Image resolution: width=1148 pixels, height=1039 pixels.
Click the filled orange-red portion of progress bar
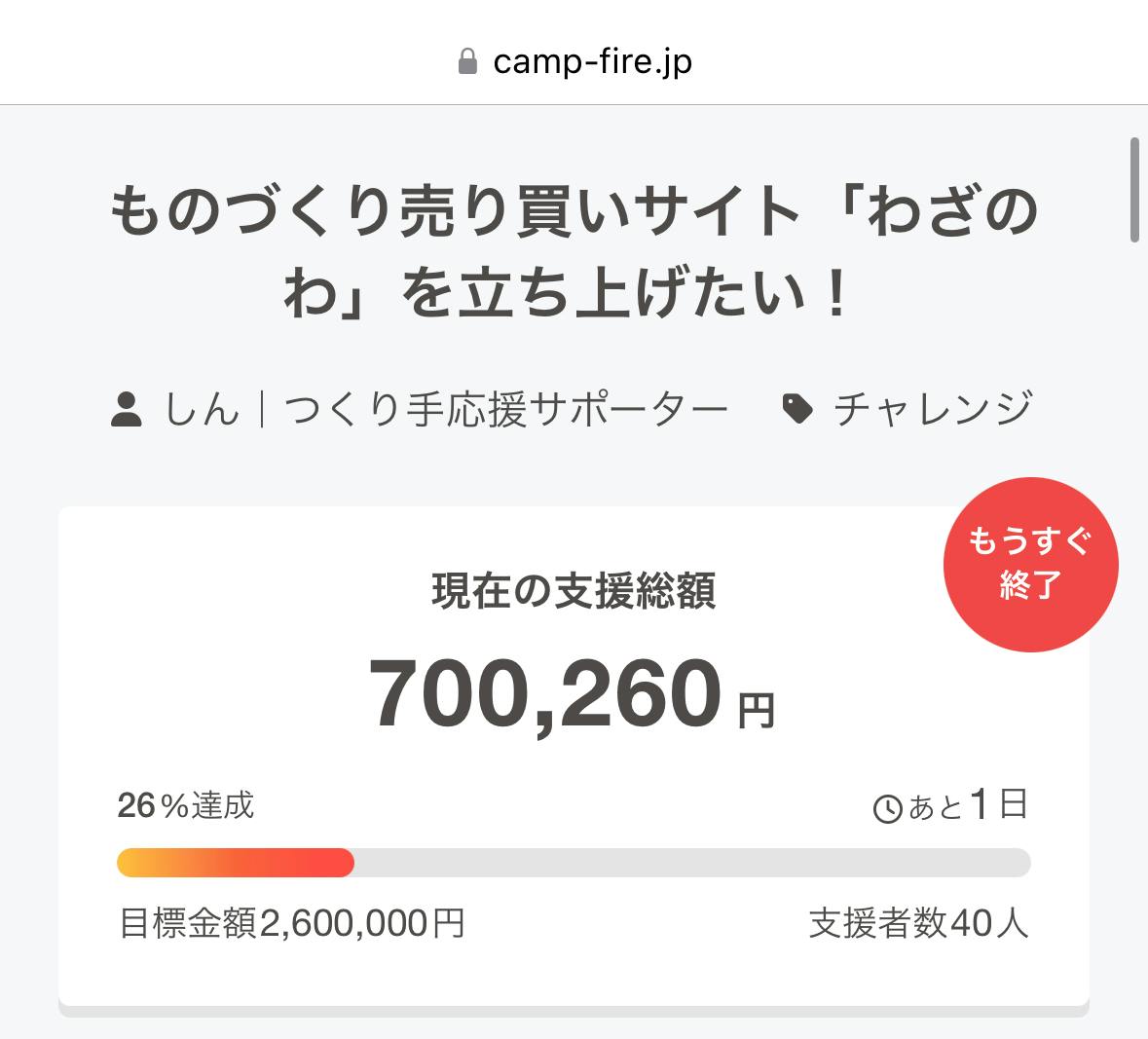pyautogui.click(x=235, y=863)
